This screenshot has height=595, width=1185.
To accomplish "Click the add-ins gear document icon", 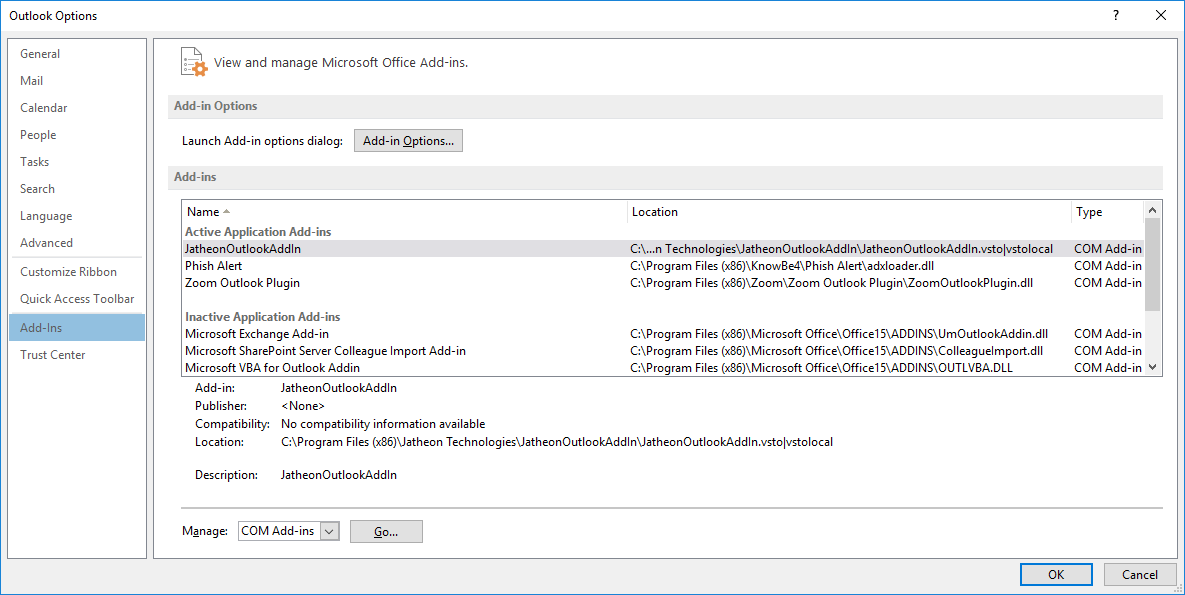I will click(193, 62).
